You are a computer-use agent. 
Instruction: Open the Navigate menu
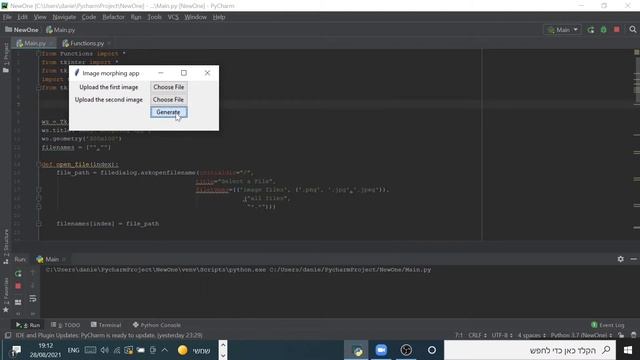(x=64, y=17)
